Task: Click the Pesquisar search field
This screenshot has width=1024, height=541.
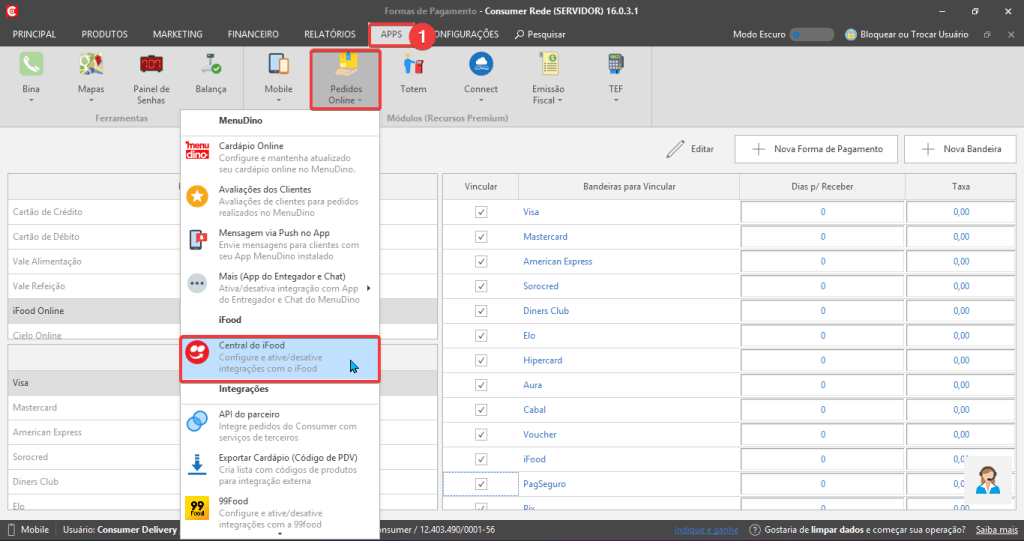Action: 540,34
